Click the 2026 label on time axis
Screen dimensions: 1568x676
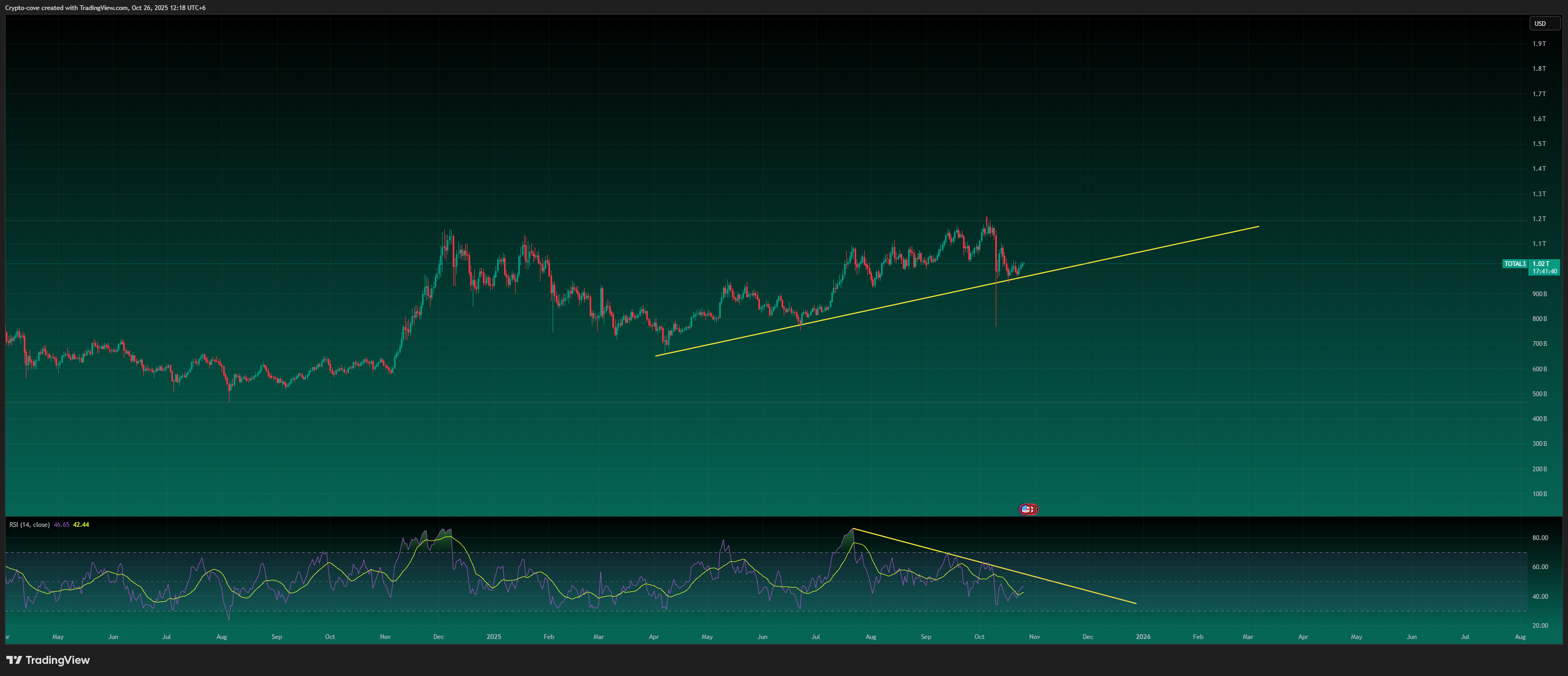(1143, 636)
